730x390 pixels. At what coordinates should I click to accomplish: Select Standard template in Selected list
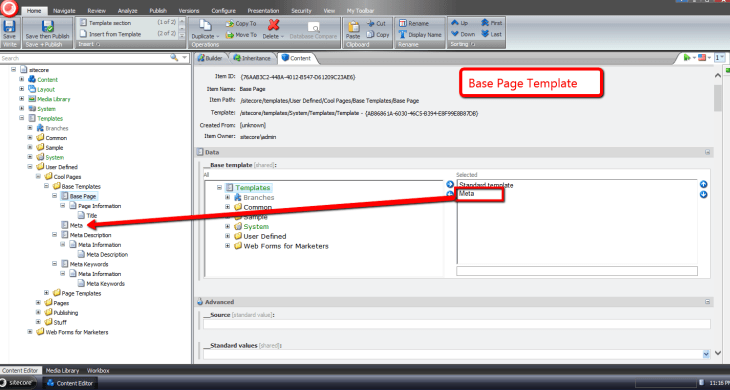click(486, 185)
